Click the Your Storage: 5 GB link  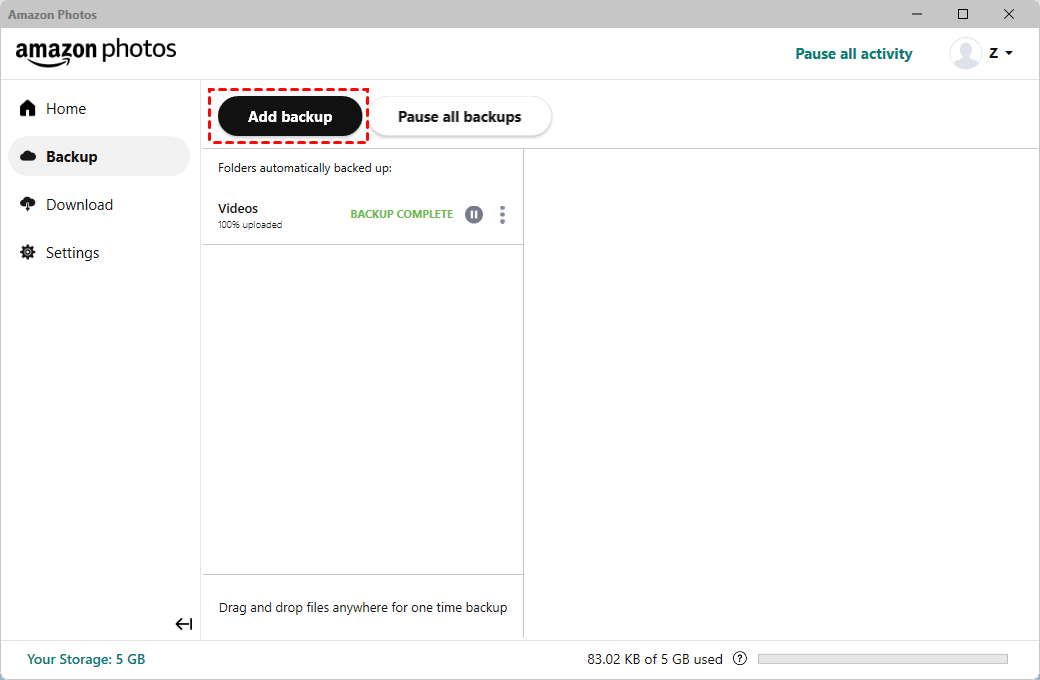(86, 659)
